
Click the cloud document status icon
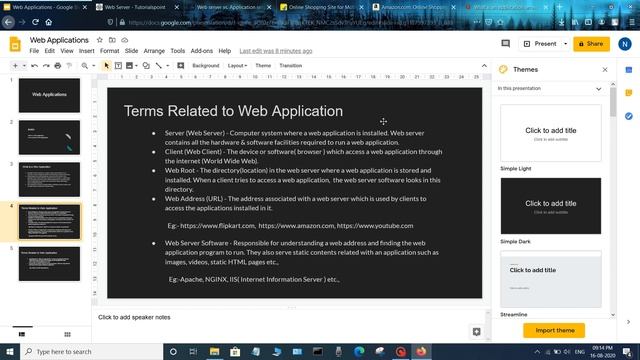pyautogui.click(x=124, y=40)
